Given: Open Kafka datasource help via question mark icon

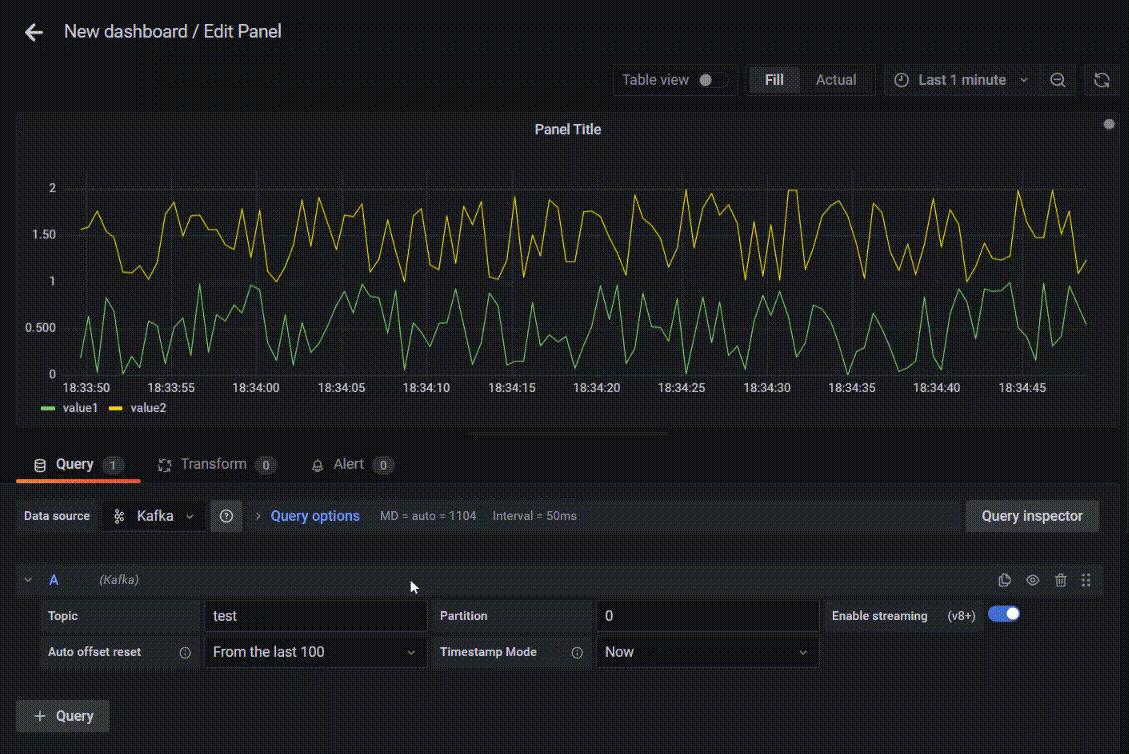Looking at the screenshot, I should click(x=225, y=516).
